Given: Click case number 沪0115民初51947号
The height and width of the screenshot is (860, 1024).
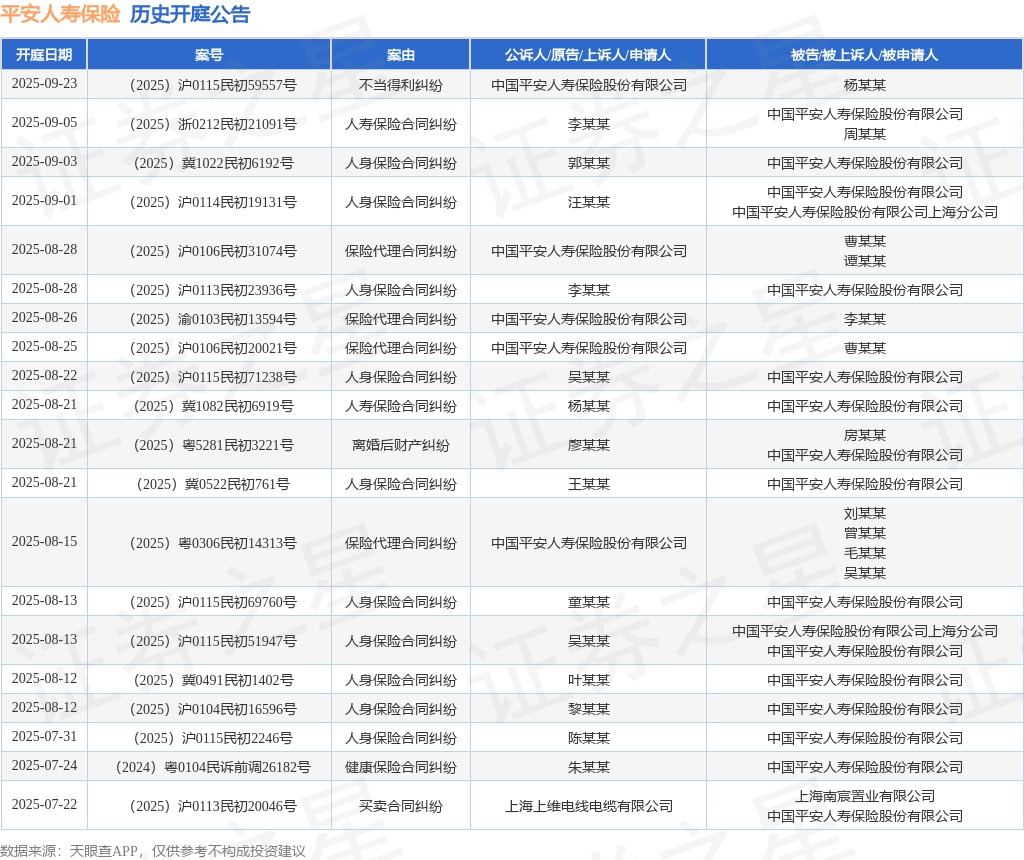Looking at the screenshot, I should pos(213,641).
